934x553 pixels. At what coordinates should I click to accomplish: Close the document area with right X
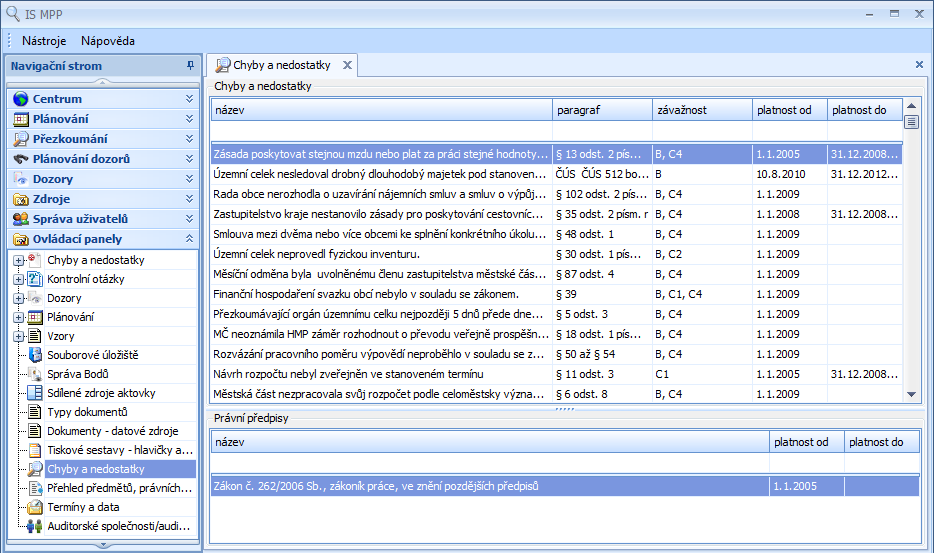(919, 64)
